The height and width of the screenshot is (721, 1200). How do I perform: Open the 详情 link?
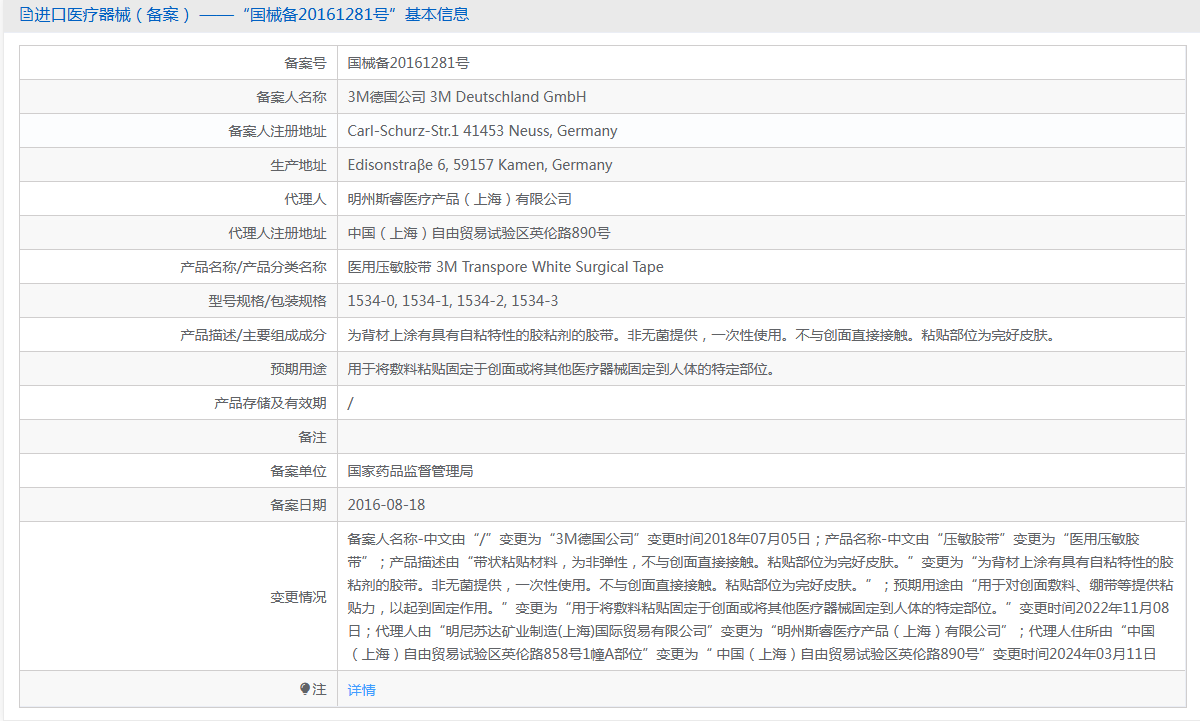pos(362,690)
